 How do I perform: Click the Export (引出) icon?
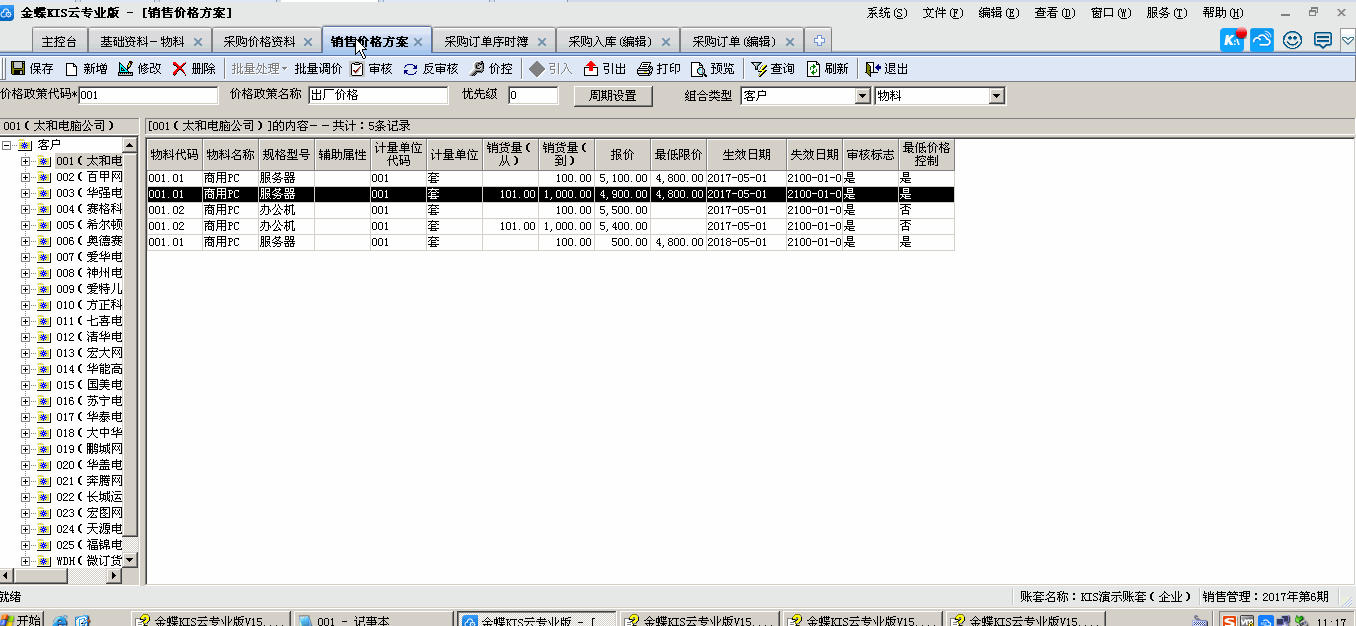591,69
